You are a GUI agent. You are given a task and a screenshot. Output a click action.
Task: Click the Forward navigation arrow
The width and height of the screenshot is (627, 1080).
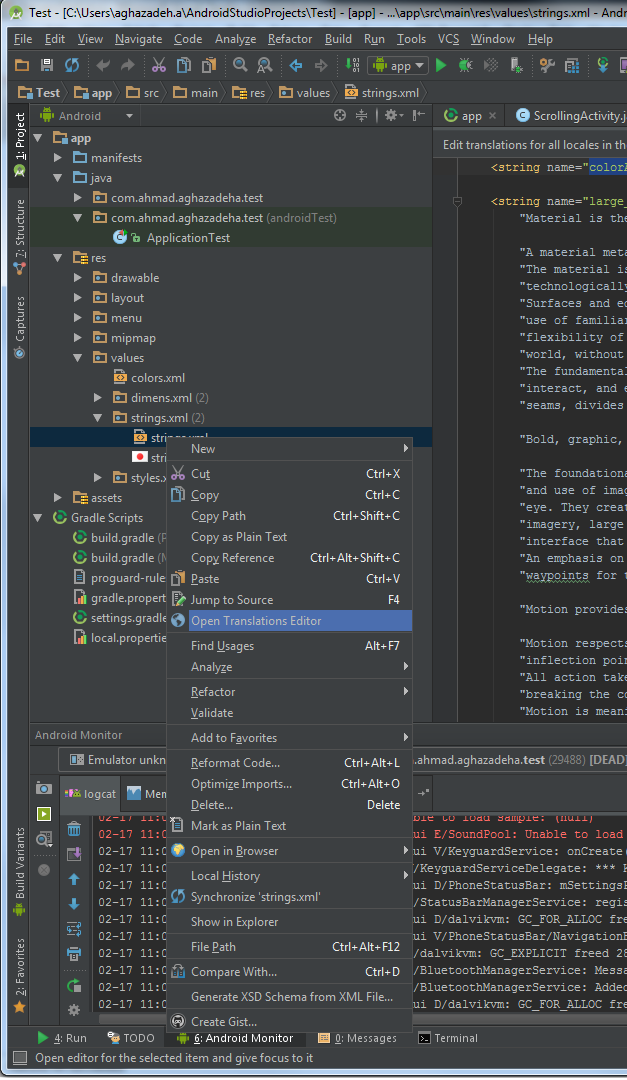(321, 65)
